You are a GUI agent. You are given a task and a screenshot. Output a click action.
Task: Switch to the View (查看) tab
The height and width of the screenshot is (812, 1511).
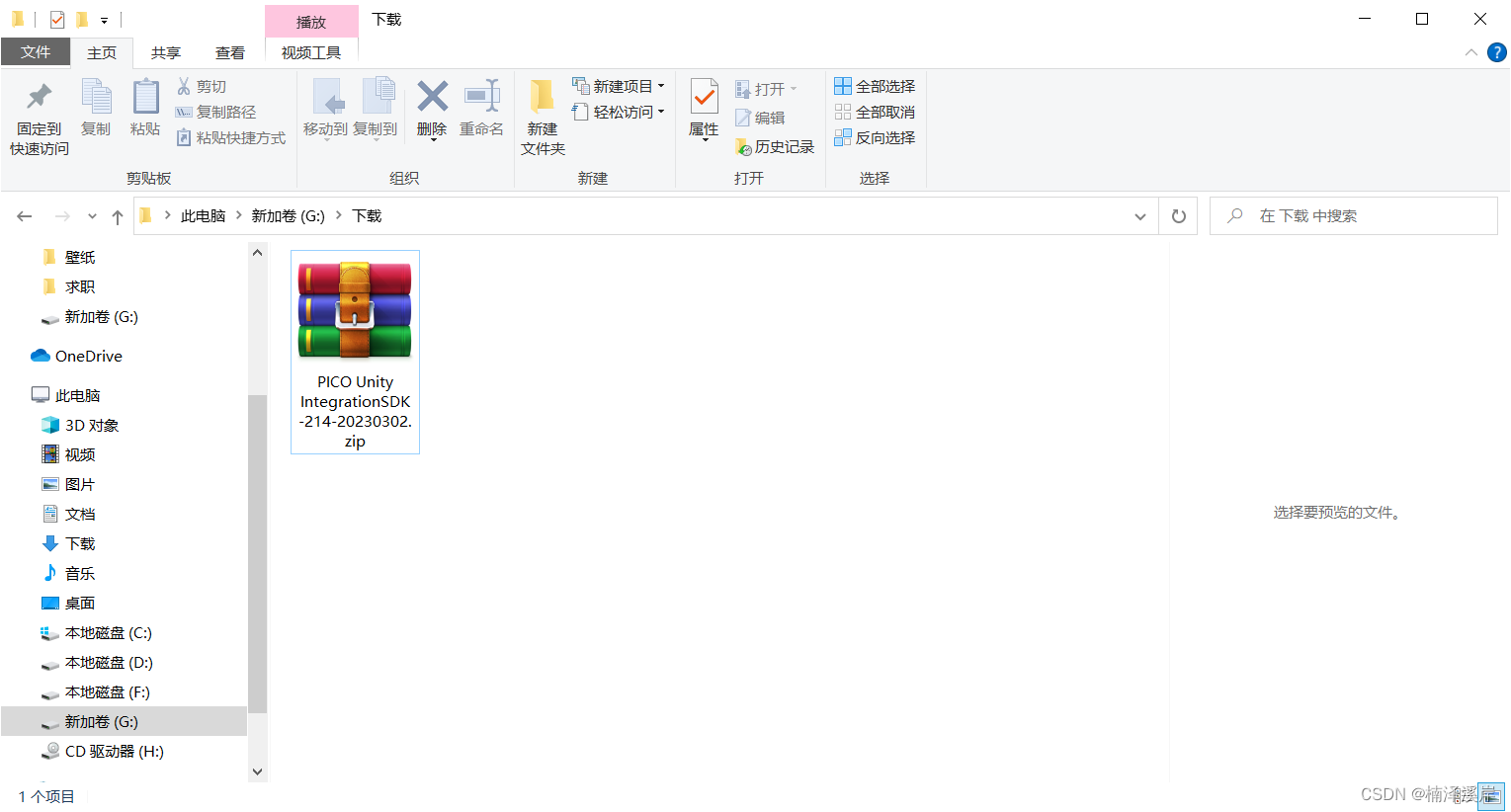230,53
